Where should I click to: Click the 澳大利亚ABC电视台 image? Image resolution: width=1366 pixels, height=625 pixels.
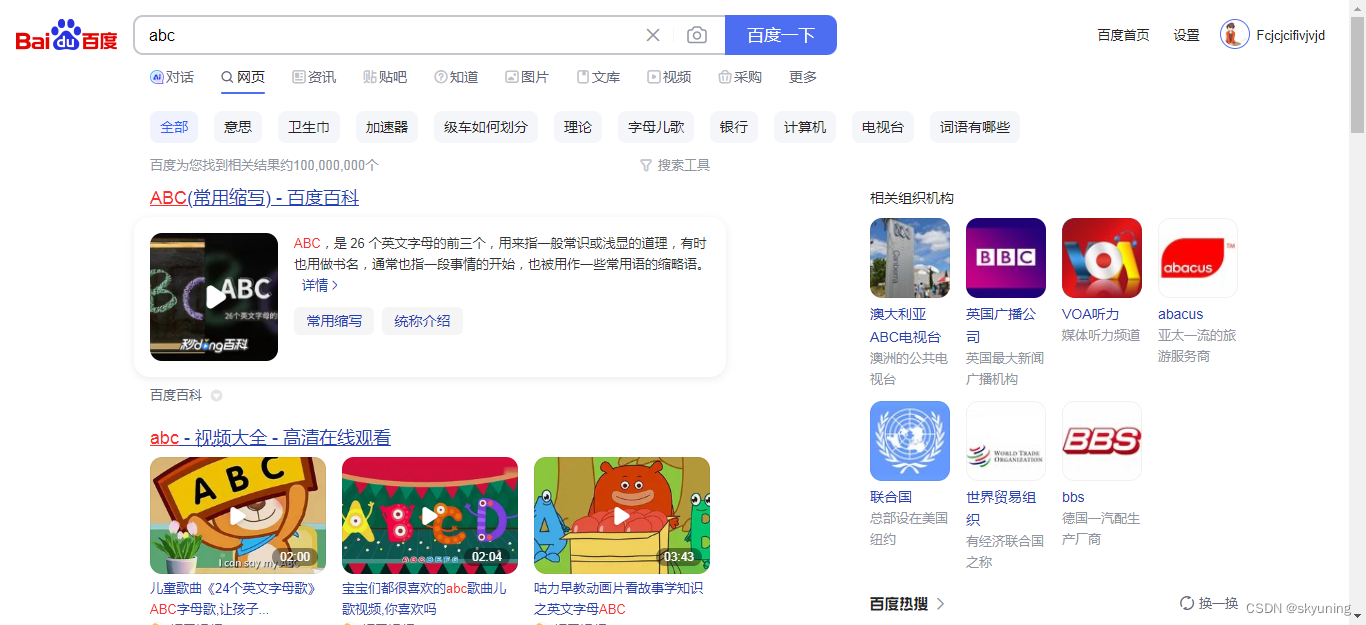tap(910, 258)
